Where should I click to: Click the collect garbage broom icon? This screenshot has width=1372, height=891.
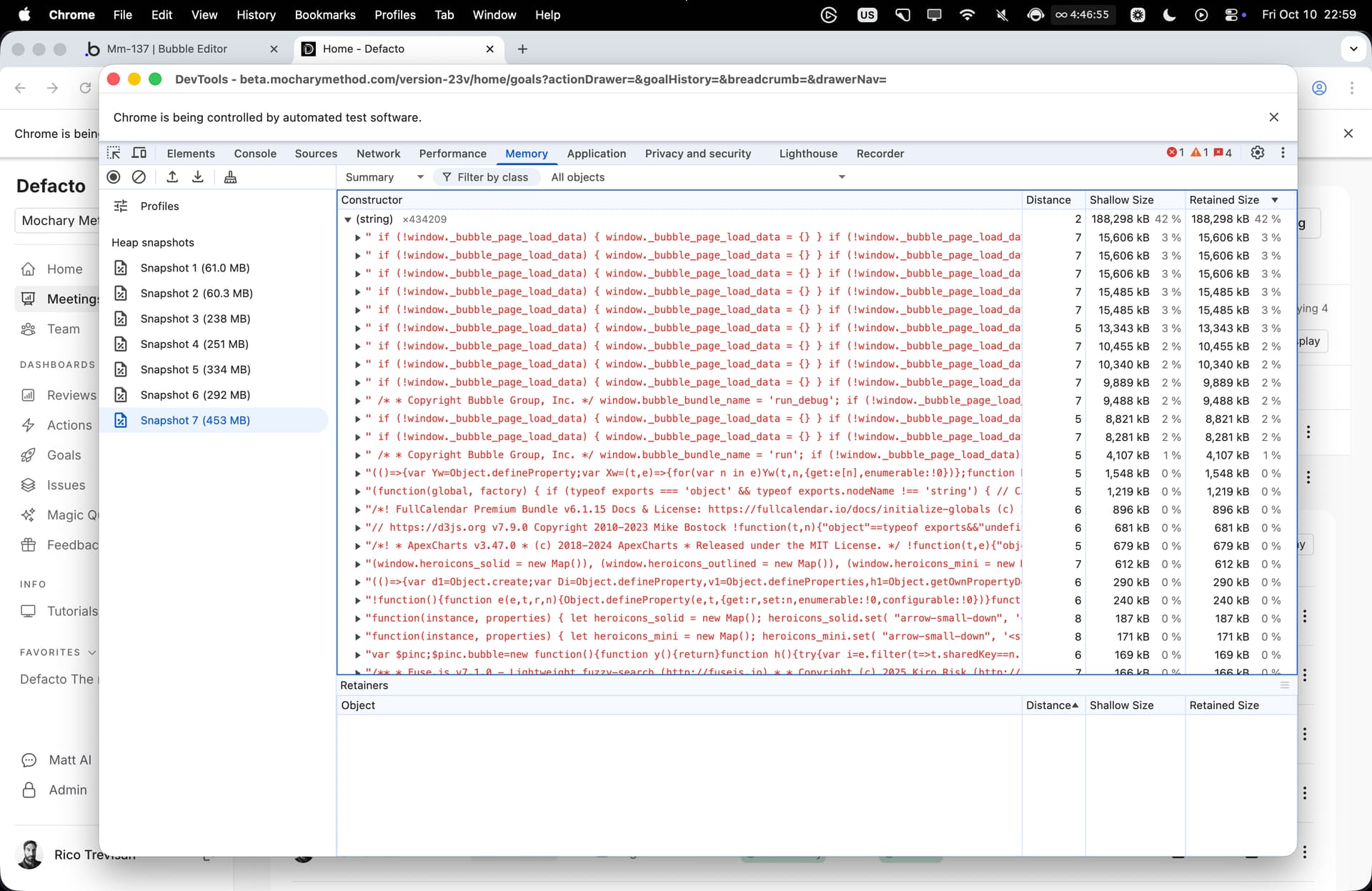pos(230,177)
